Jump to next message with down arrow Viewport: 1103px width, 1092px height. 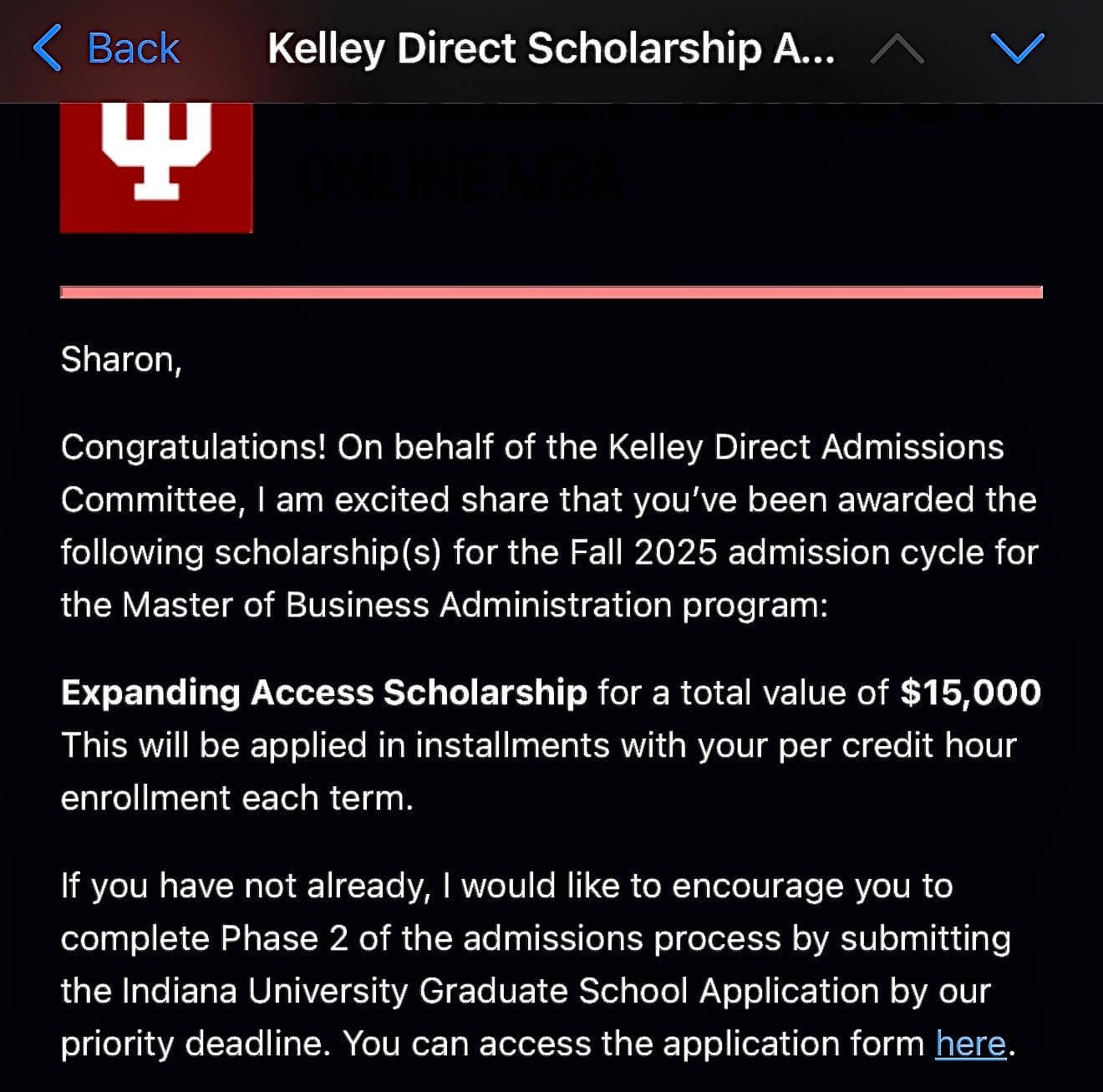pos(1017,48)
